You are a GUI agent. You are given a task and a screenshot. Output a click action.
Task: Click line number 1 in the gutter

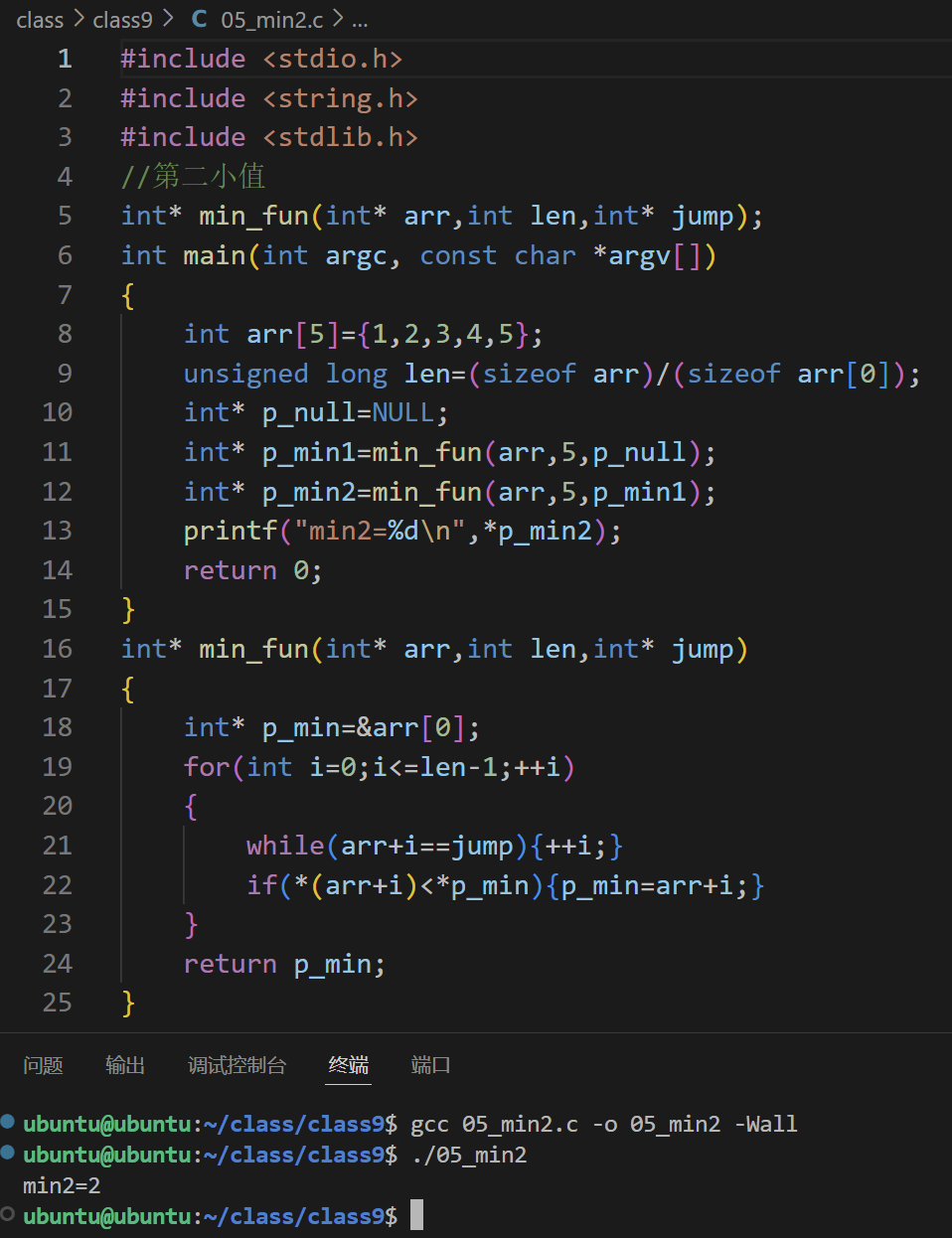click(65, 58)
